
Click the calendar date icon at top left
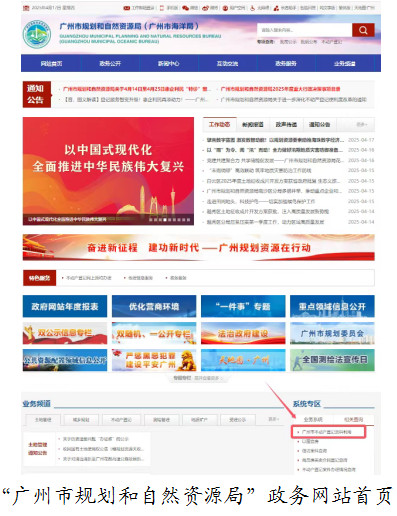click(x=26, y=8)
